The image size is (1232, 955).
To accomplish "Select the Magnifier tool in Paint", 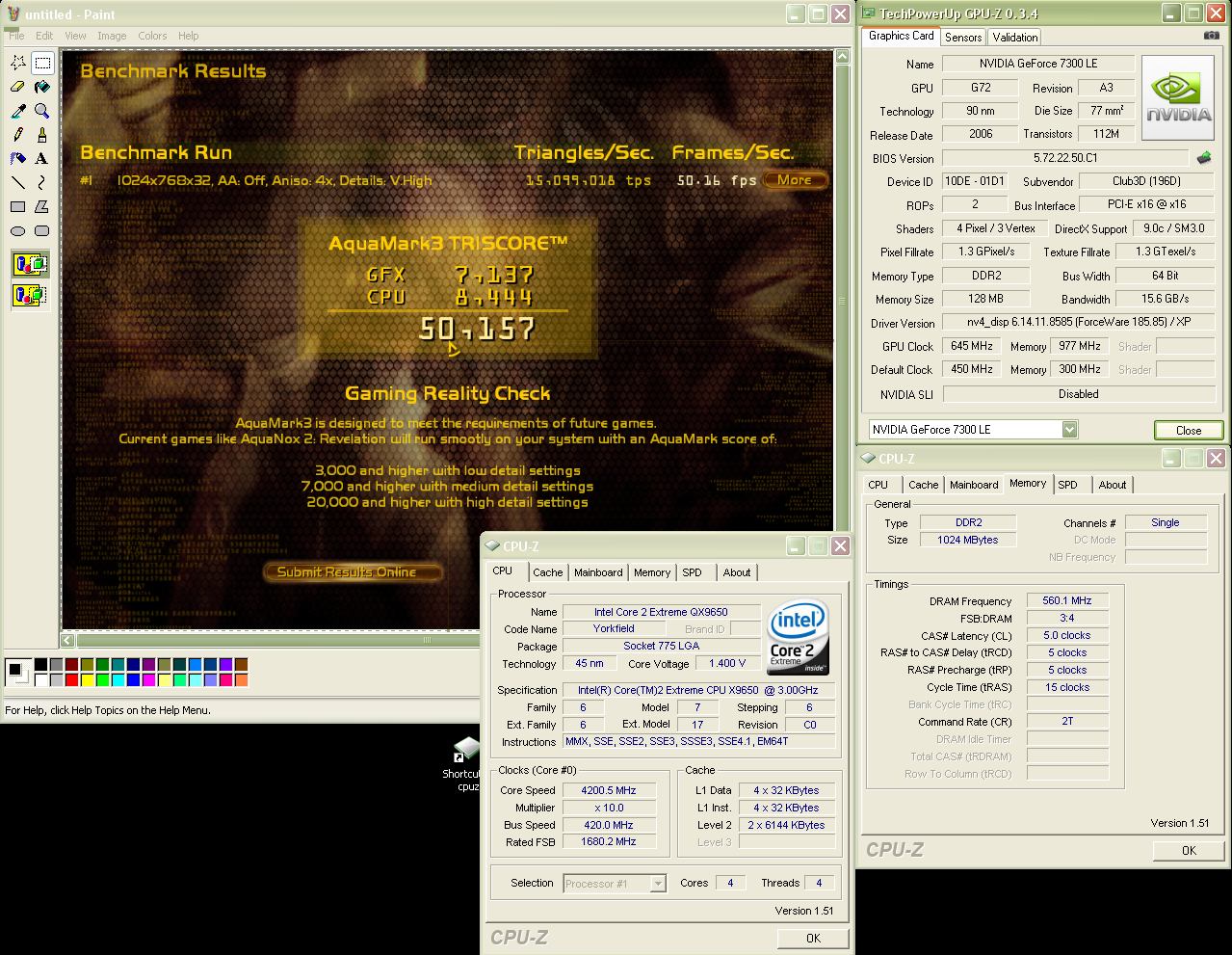I will [42, 112].
